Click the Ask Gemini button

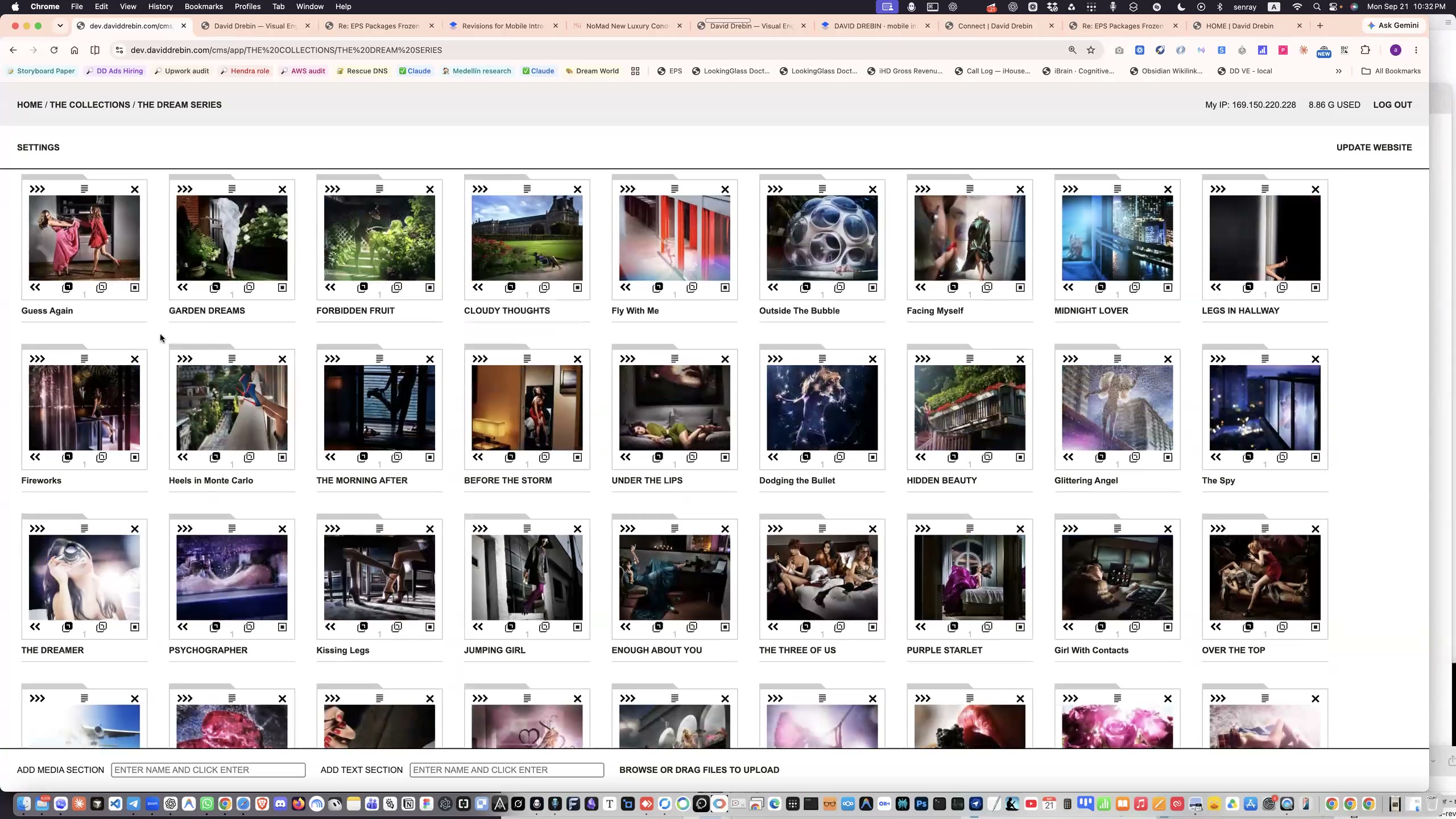point(1393,26)
